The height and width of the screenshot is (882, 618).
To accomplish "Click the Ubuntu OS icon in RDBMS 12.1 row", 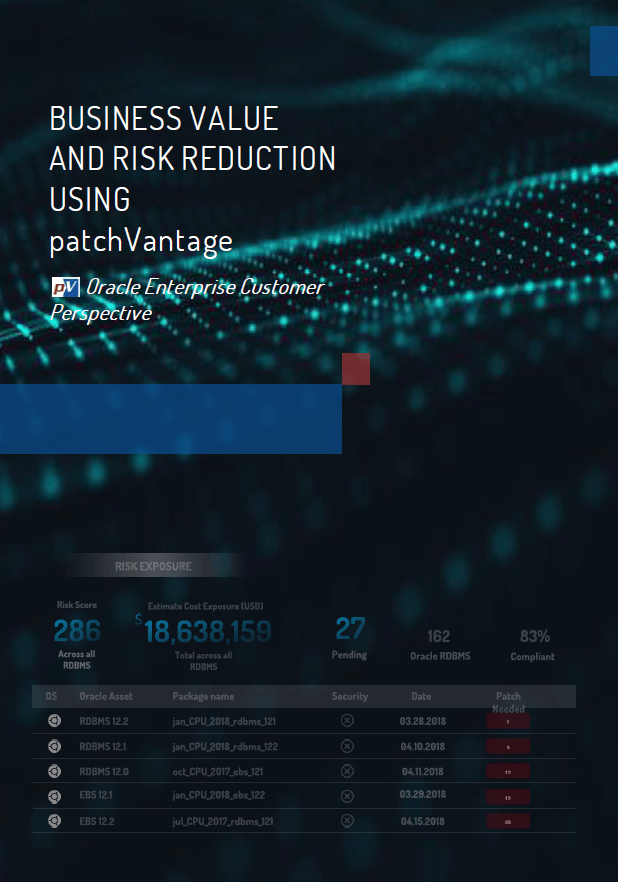I will pos(55,746).
